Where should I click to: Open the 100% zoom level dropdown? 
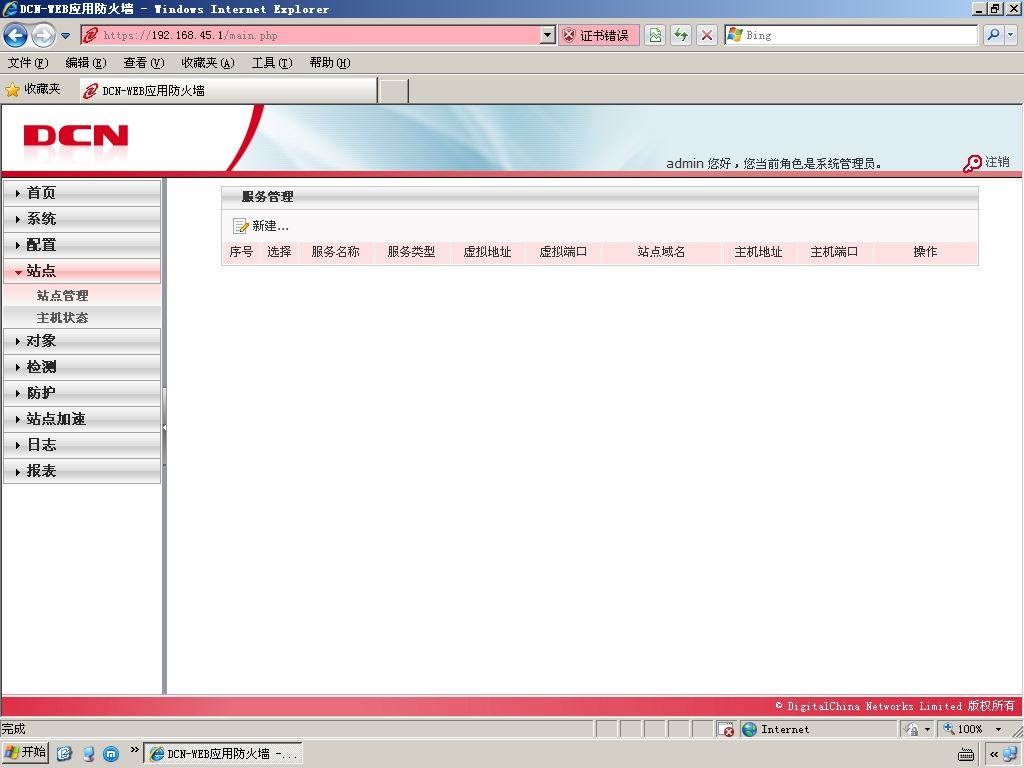[x=999, y=729]
